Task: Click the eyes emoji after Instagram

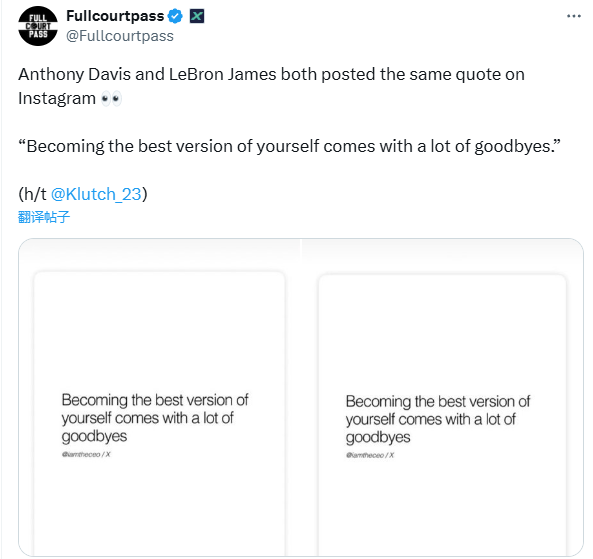Action: [111, 99]
